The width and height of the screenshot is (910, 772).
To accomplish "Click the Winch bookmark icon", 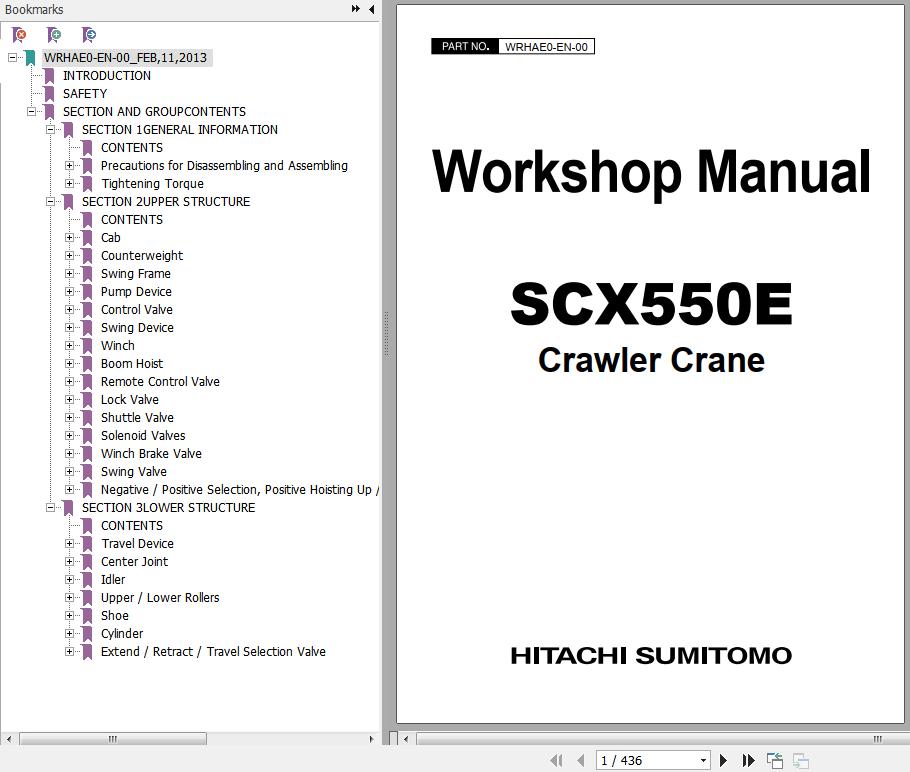I will click(87, 345).
